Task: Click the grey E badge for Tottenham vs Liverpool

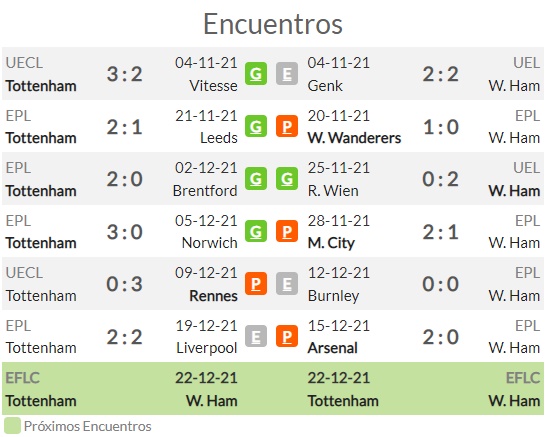Action: point(256,336)
